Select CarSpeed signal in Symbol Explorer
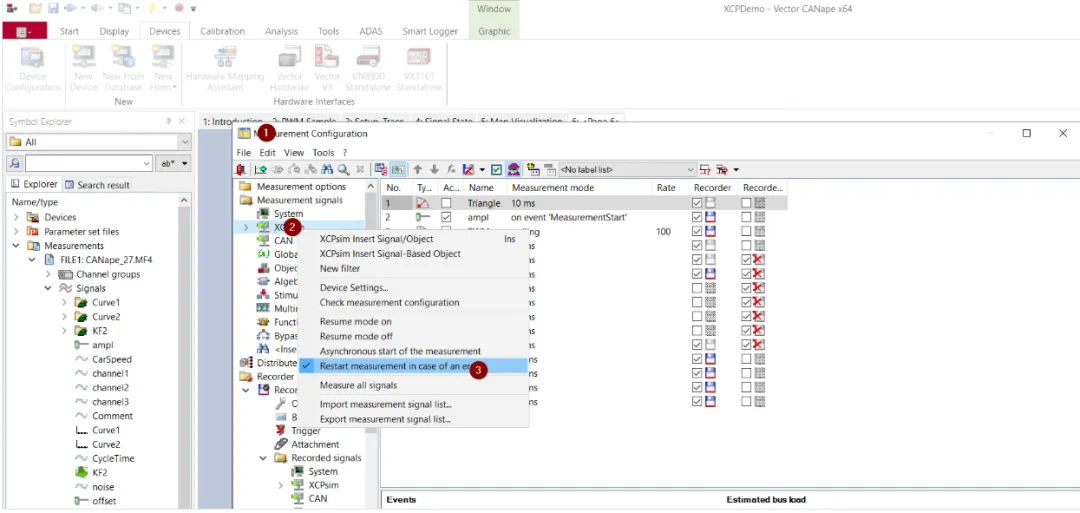 click(x=112, y=359)
